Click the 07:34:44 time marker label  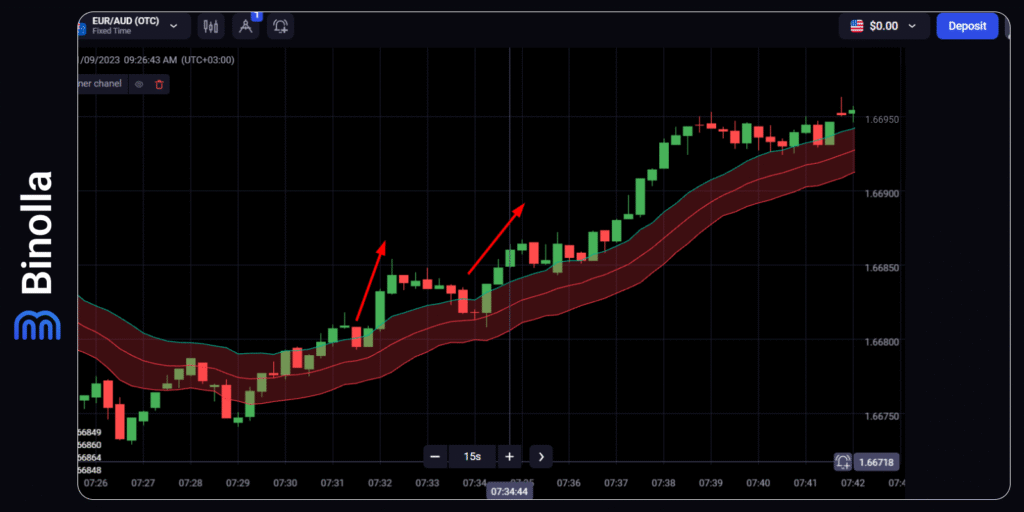pos(510,492)
